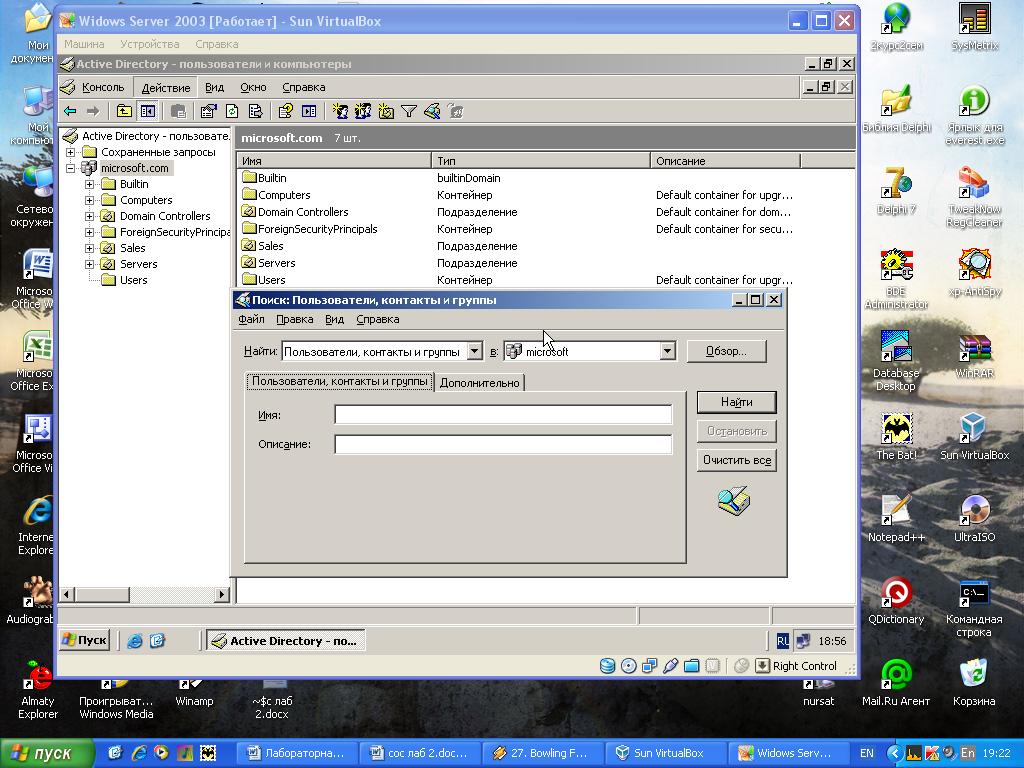This screenshot has height=768, width=1024.
Task: Switch to host taskbar Sun VirtualBox button
Action: [668, 754]
